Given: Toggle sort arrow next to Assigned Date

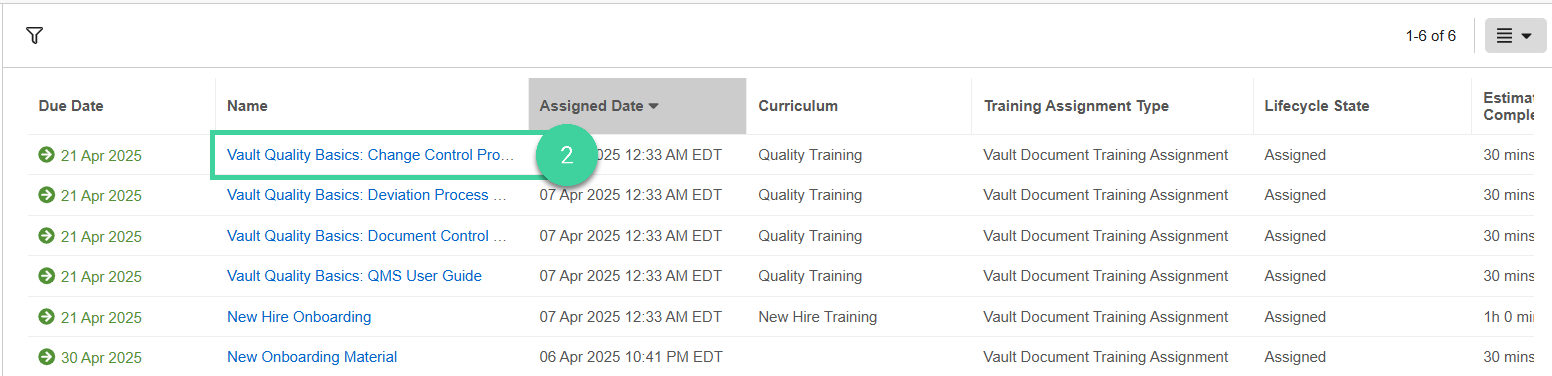Looking at the screenshot, I should click(654, 106).
